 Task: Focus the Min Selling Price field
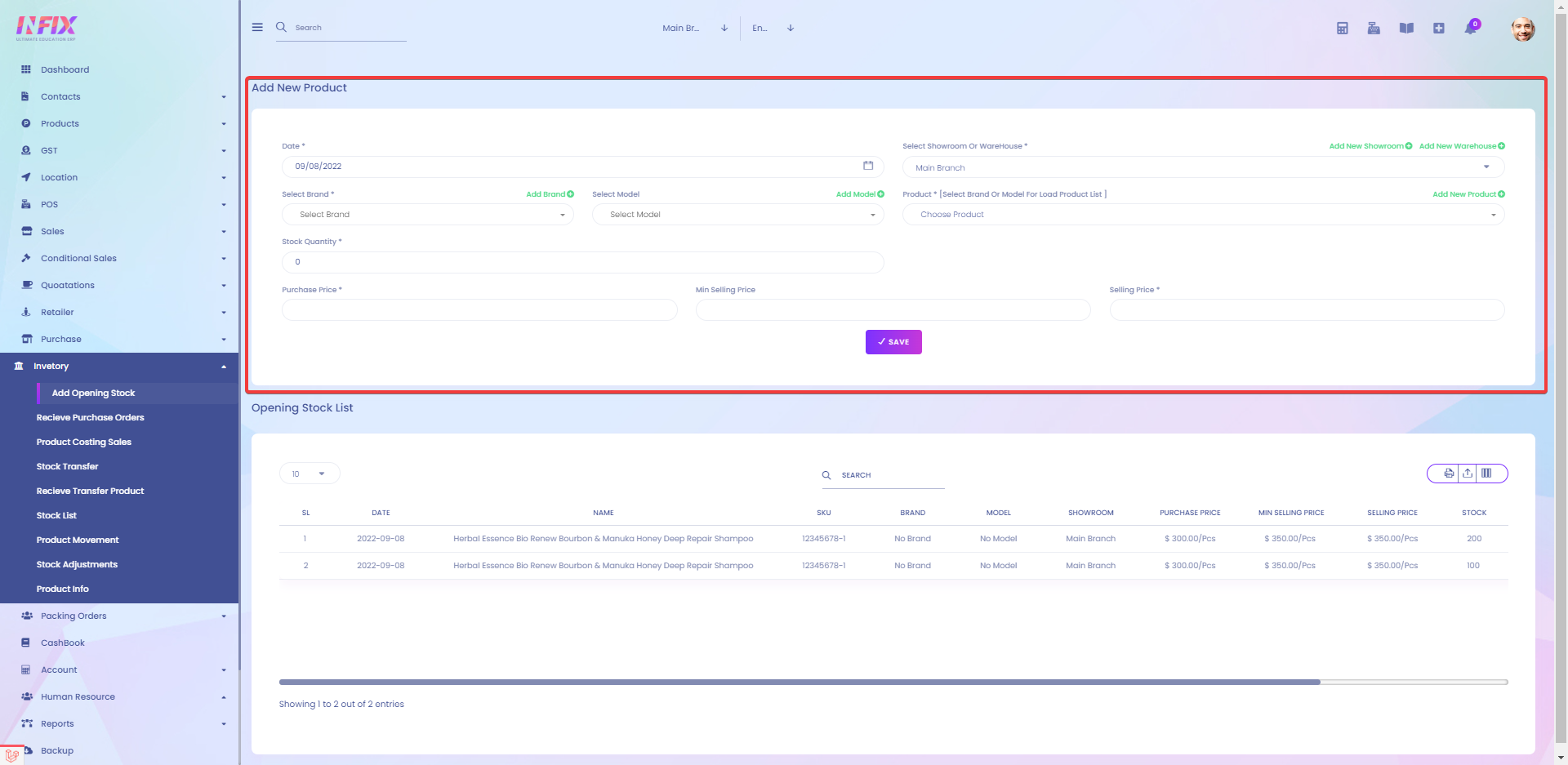tap(893, 310)
